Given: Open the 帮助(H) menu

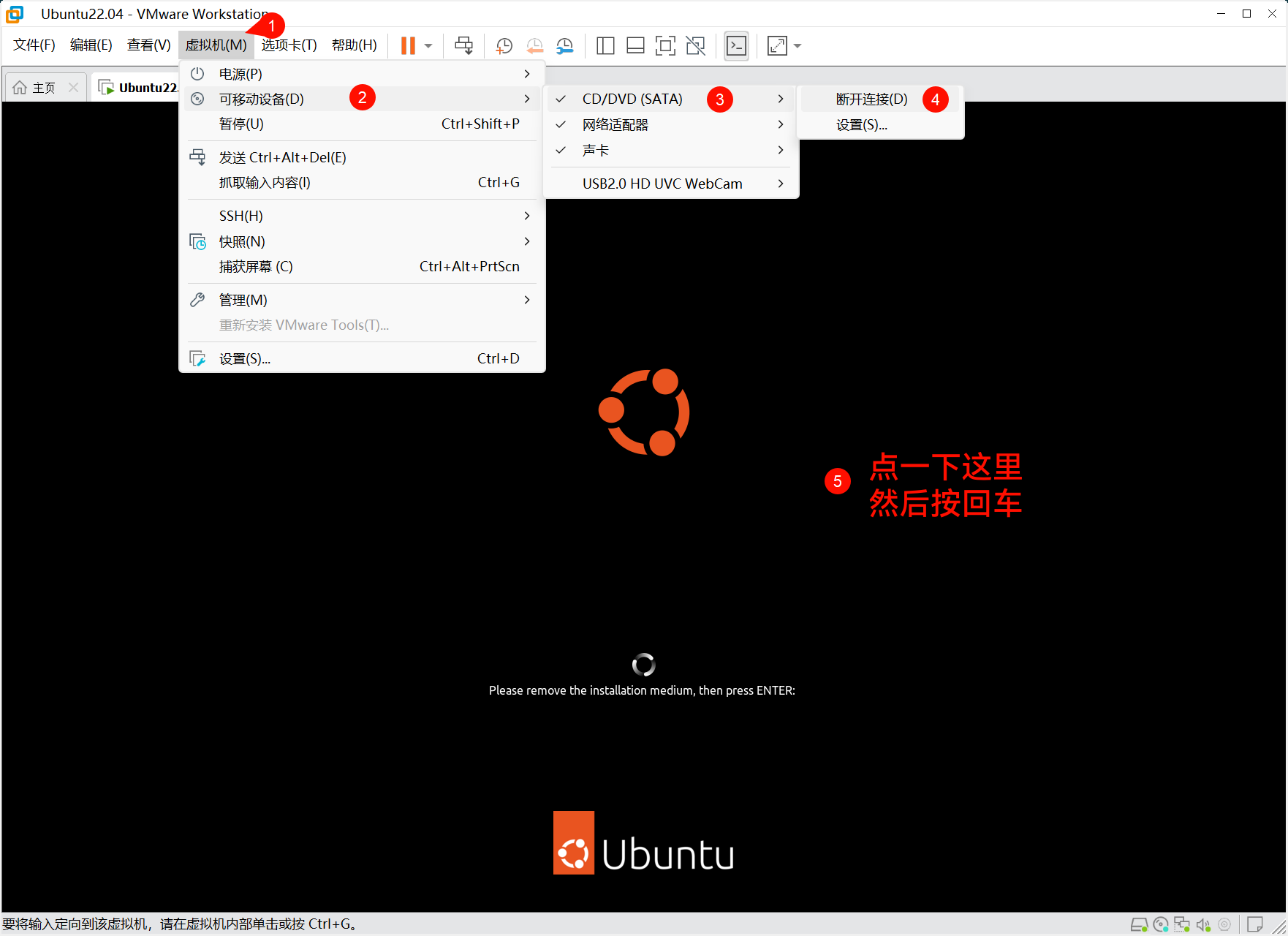Looking at the screenshot, I should (355, 45).
